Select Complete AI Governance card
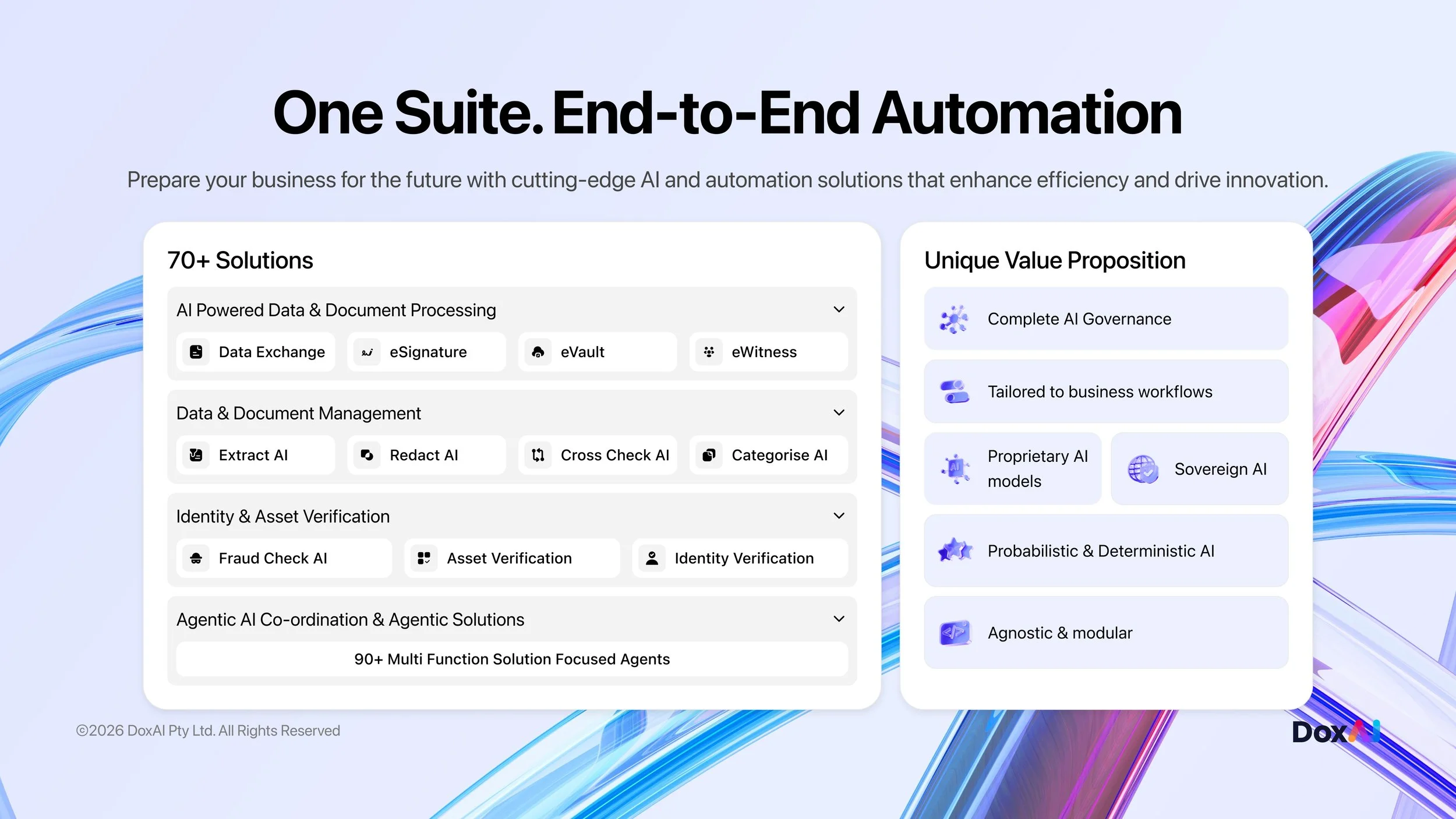Image resolution: width=1456 pixels, height=819 pixels. (x=1105, y=319)
